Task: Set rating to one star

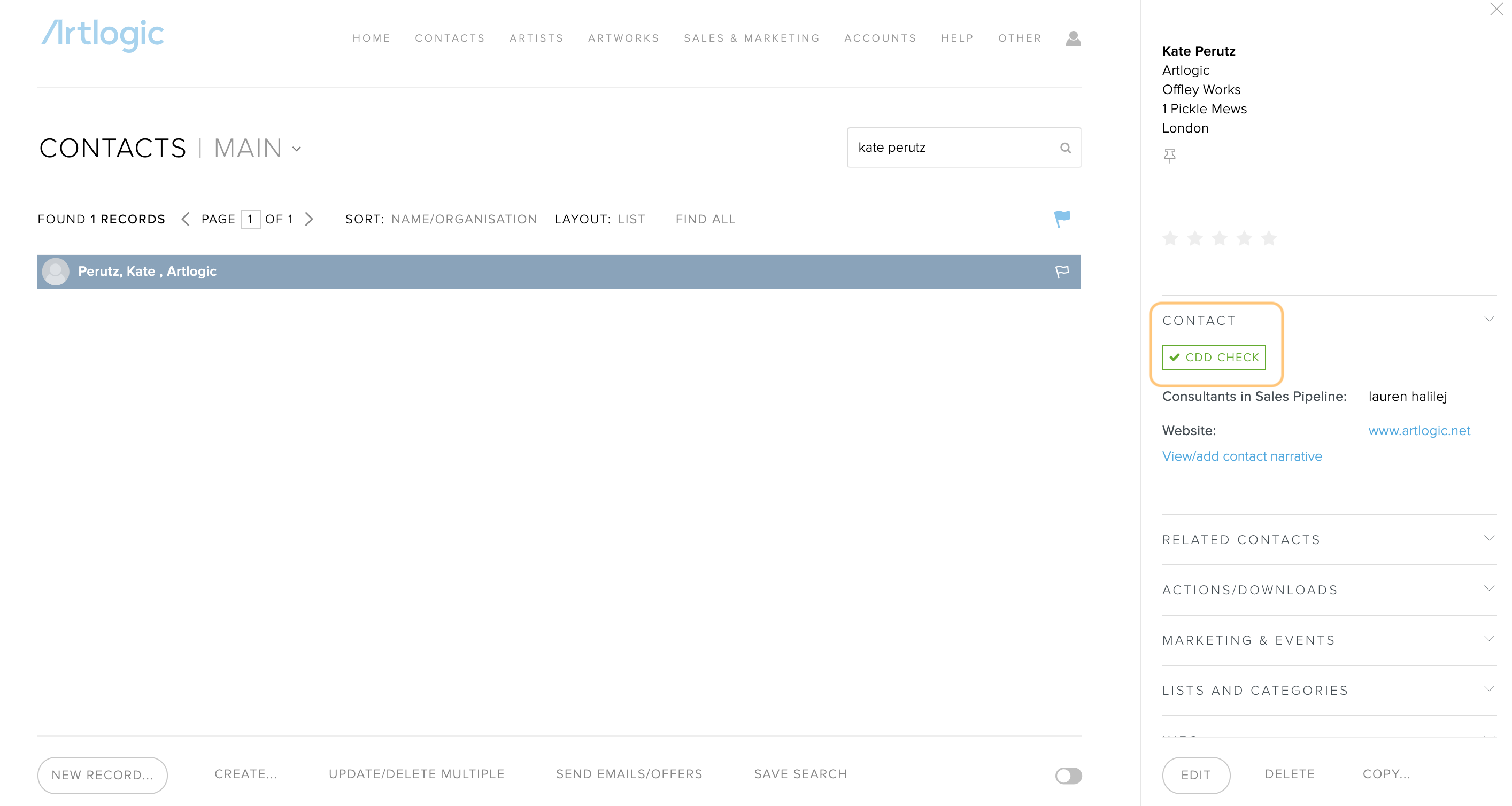Action: pyautogui.click(x=1170, y=238)
